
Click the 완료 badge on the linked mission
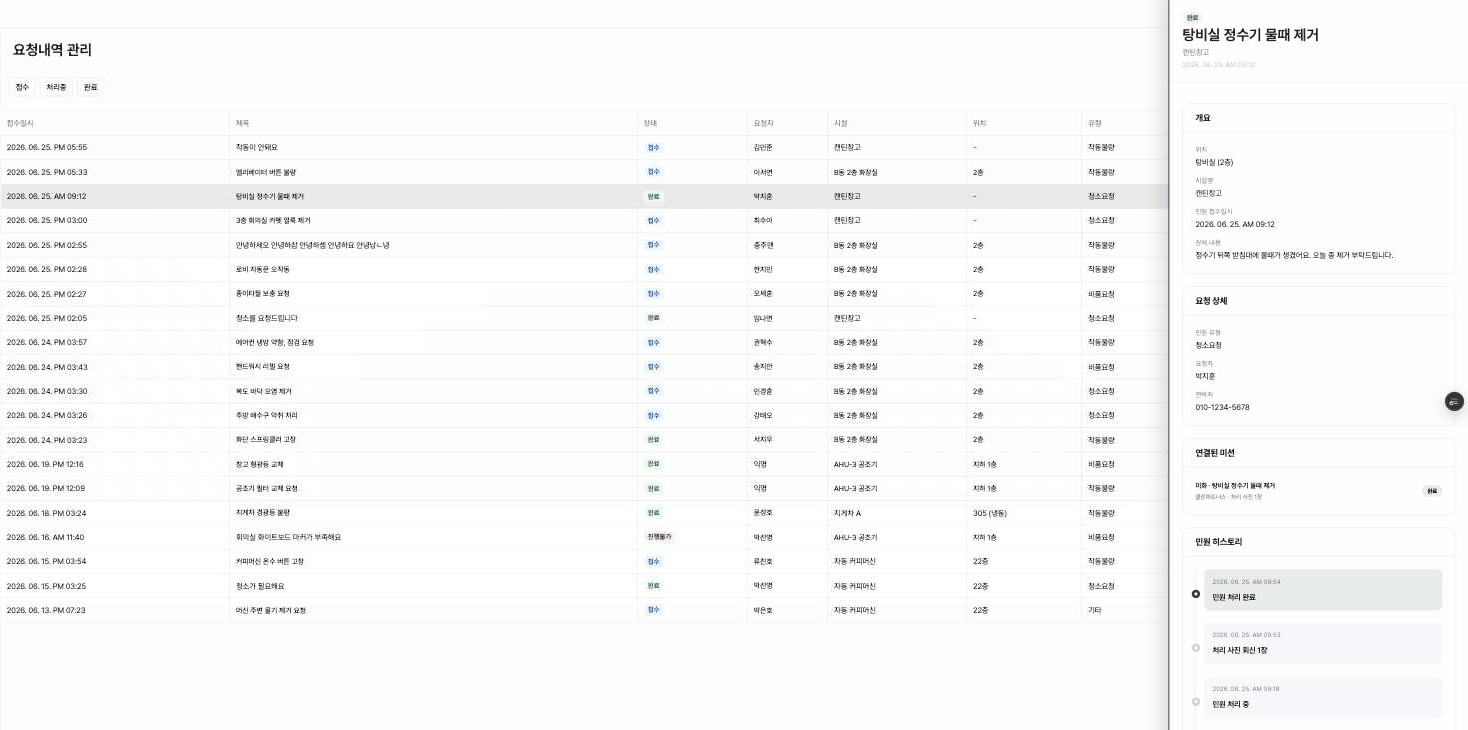coord(1432,491)
